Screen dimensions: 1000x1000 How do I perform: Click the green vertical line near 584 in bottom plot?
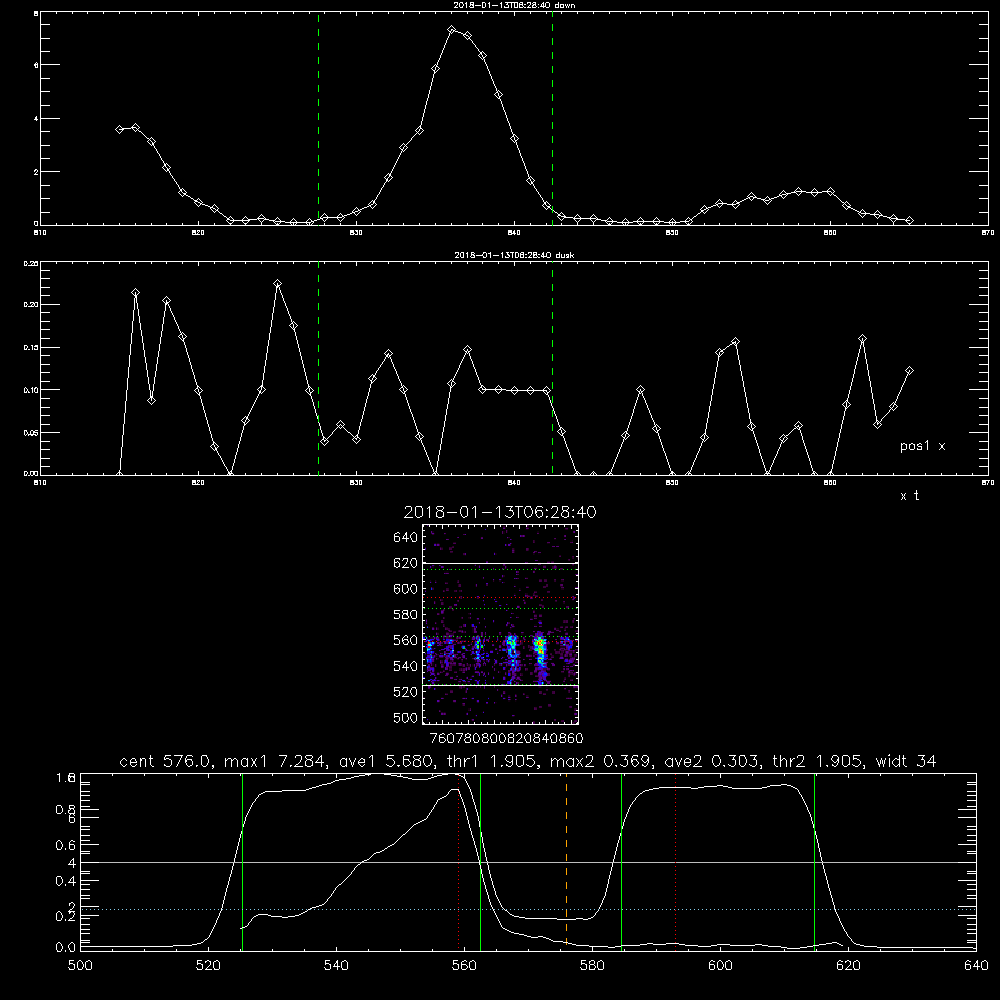coord(621,861)
